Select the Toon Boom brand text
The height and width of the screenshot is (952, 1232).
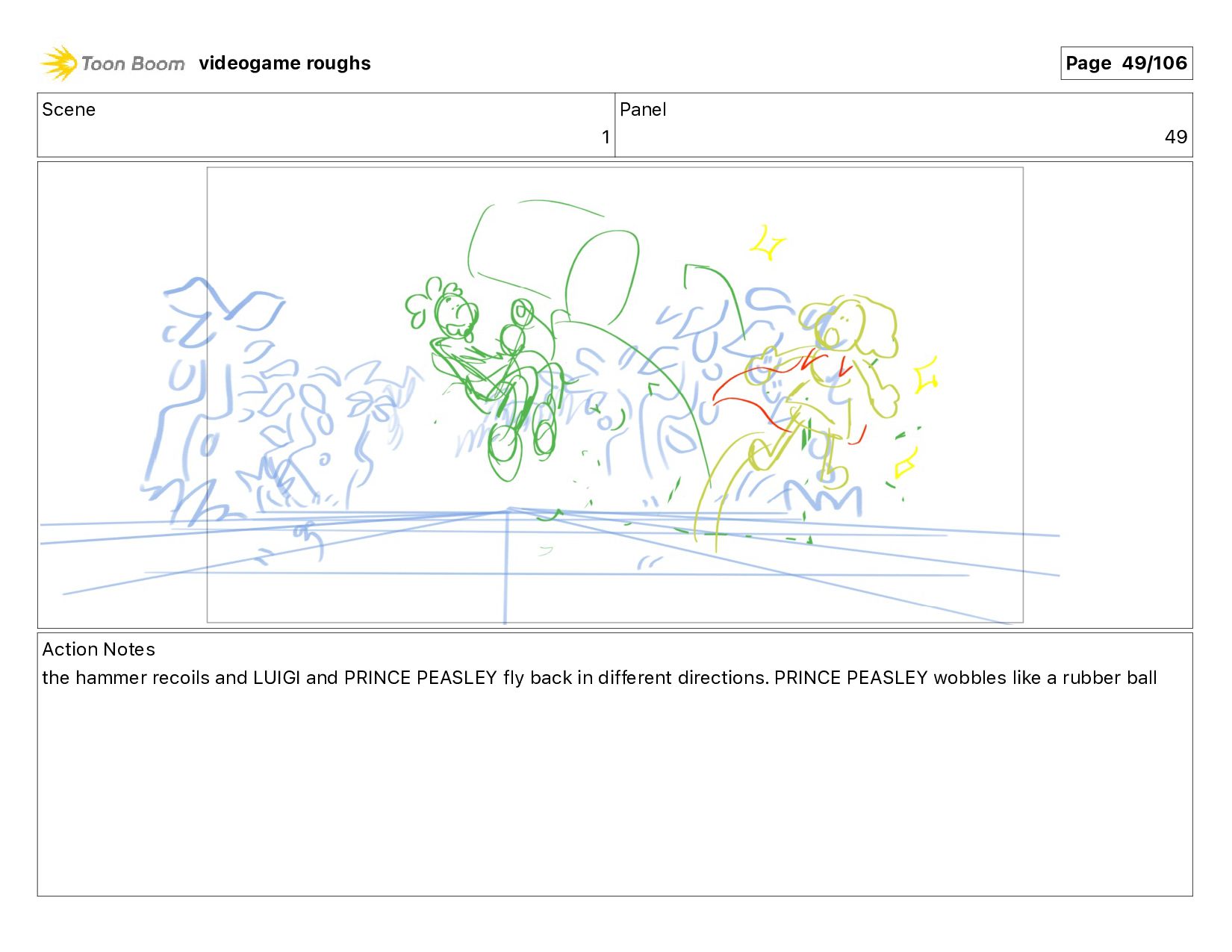coord(133,64)
